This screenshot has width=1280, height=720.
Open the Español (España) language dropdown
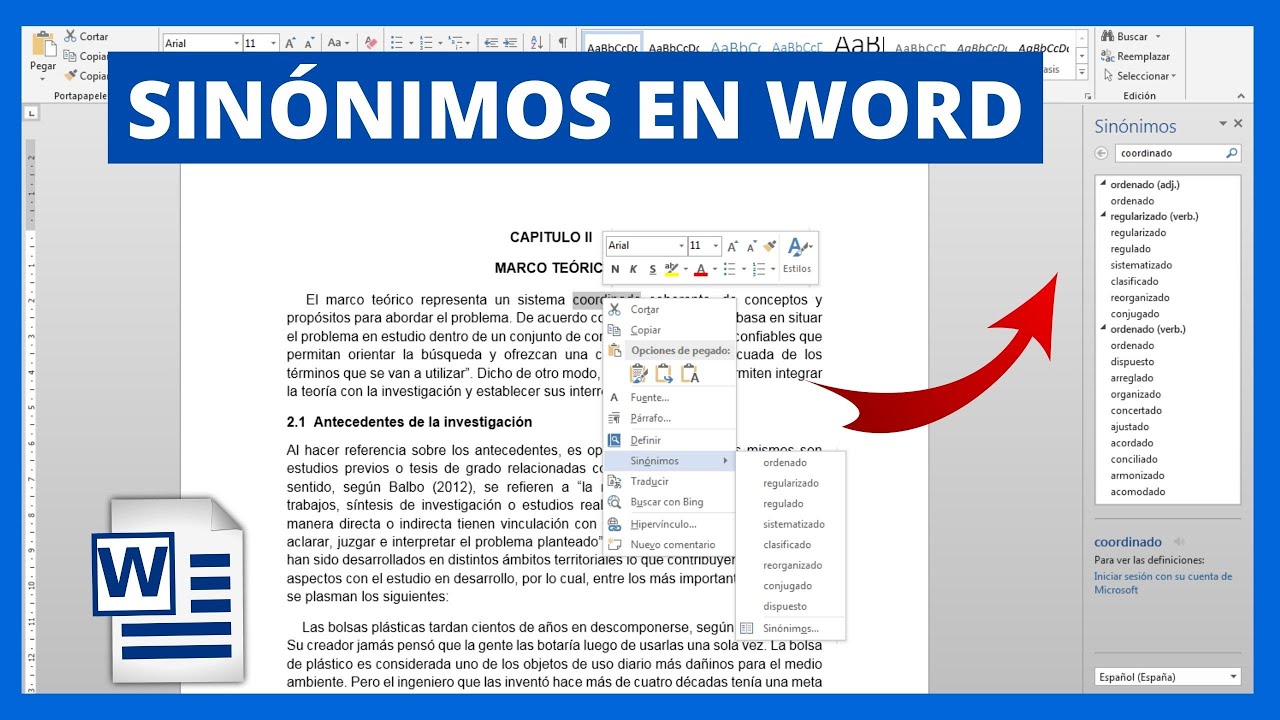pos(1234,677)
